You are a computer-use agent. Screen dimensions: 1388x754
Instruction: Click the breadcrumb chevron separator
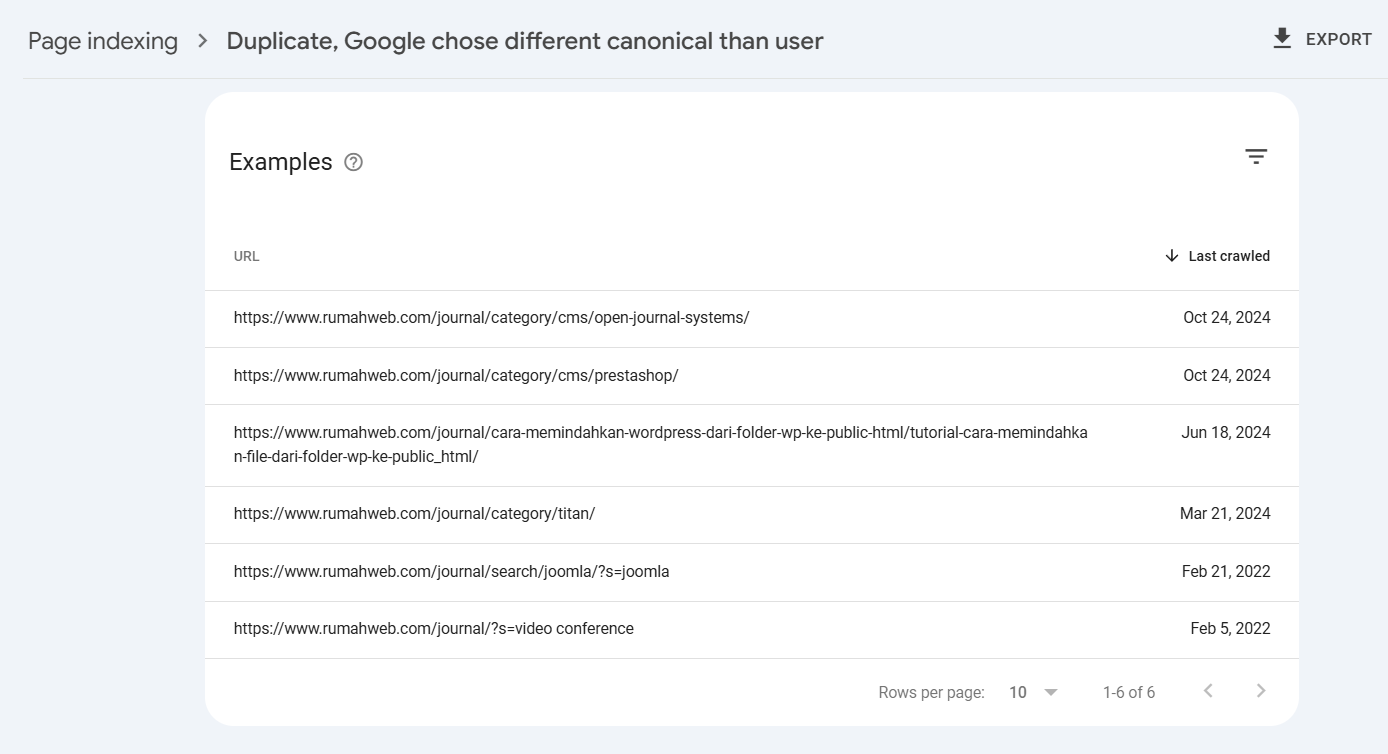click(203, 41)
